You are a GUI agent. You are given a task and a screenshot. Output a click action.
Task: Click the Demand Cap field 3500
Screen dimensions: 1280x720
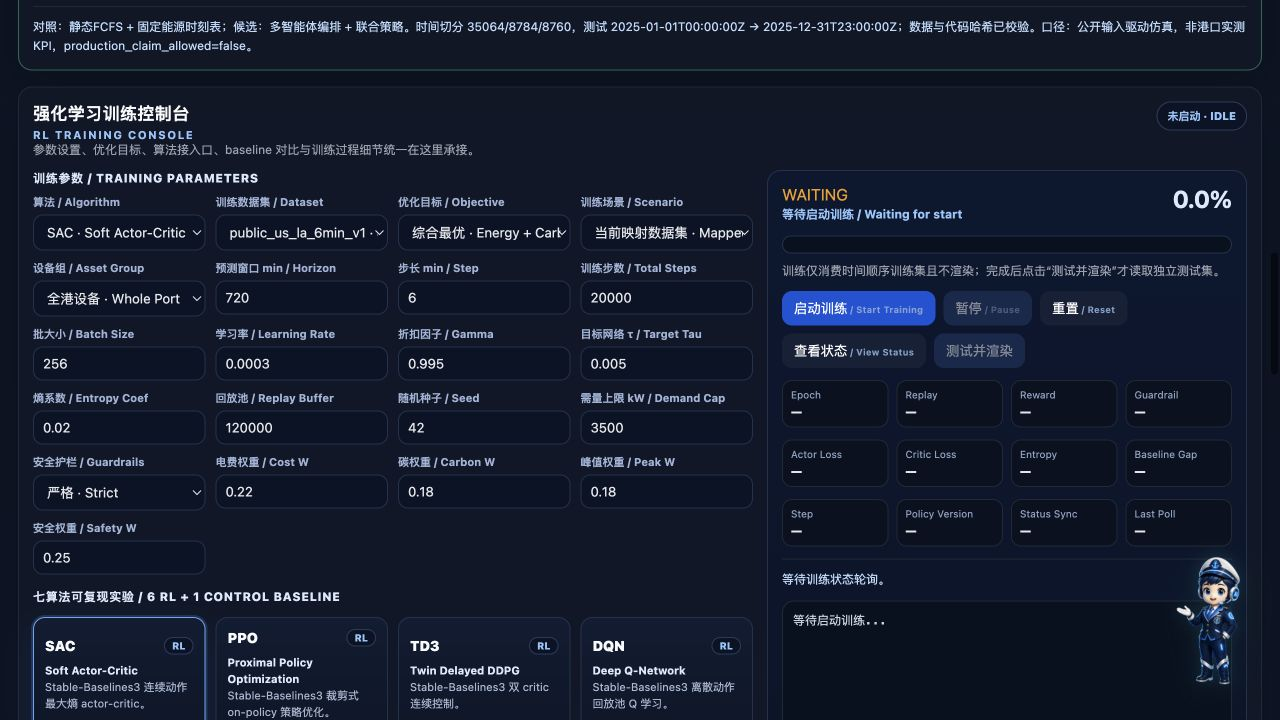click(x=666, y=428)
